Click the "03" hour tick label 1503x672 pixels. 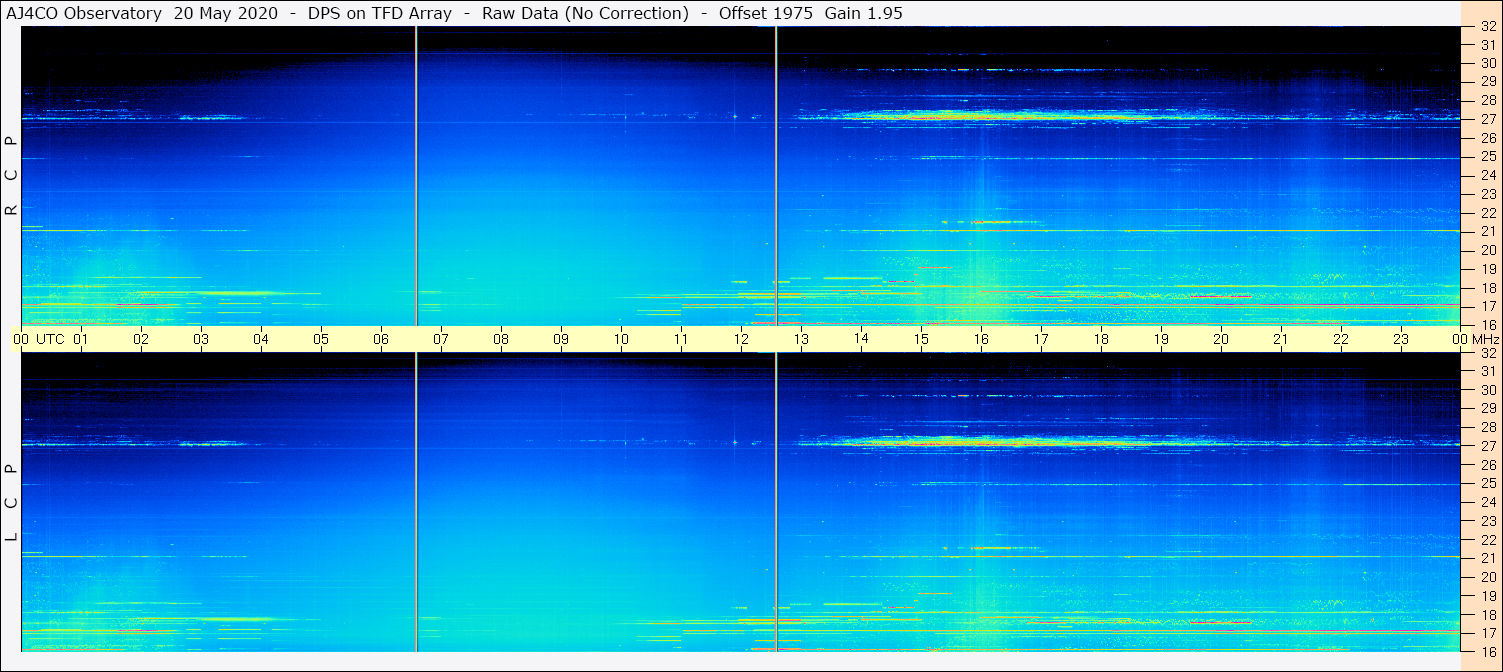[201, 339]
